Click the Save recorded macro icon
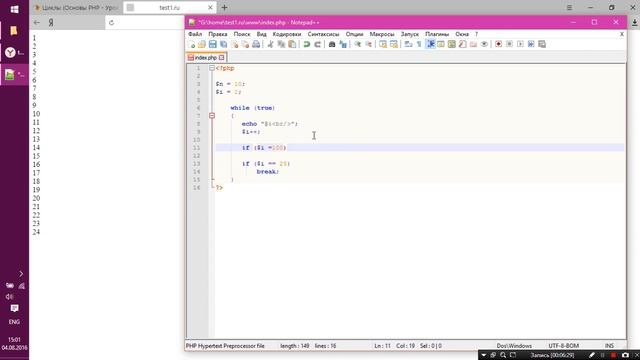Image resolution: width=640 pixels, height=360 pixels. 542,44
